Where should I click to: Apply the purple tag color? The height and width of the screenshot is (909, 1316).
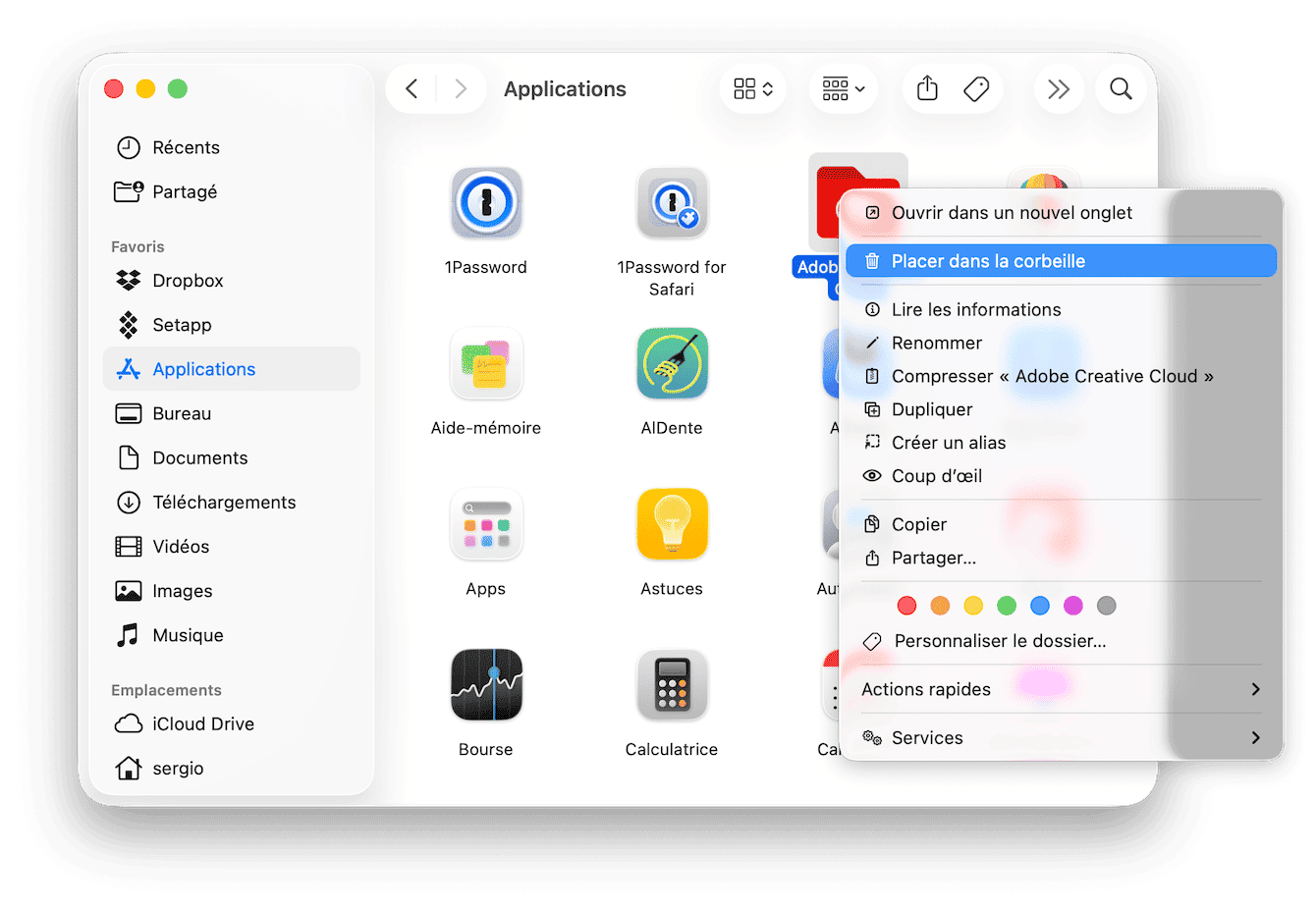tap(1073, 606)
